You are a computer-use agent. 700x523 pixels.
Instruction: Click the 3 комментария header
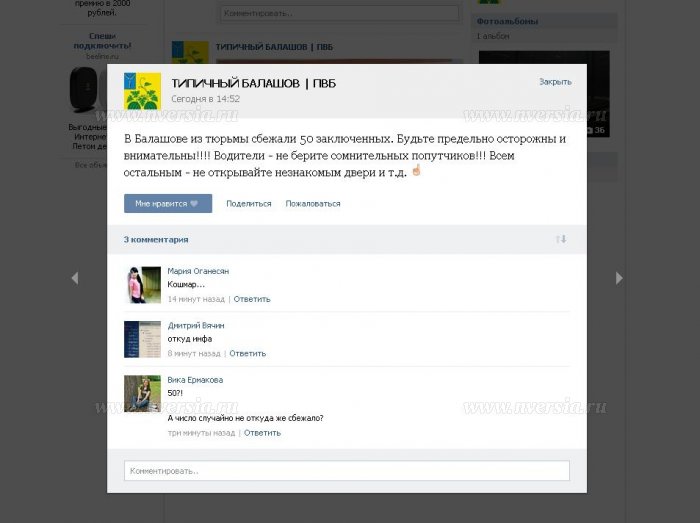pyautogui.click(x=156, y=240)
